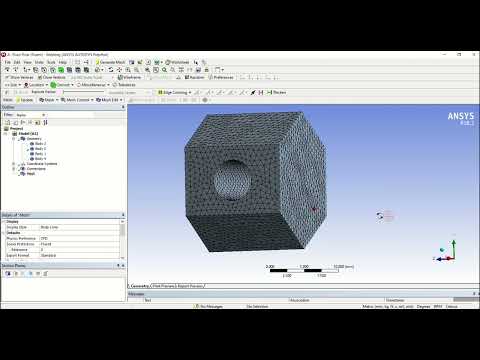
Task: Open the Edge Coloring dropdown
Action: pyautogui.click(x=175, y=92)
